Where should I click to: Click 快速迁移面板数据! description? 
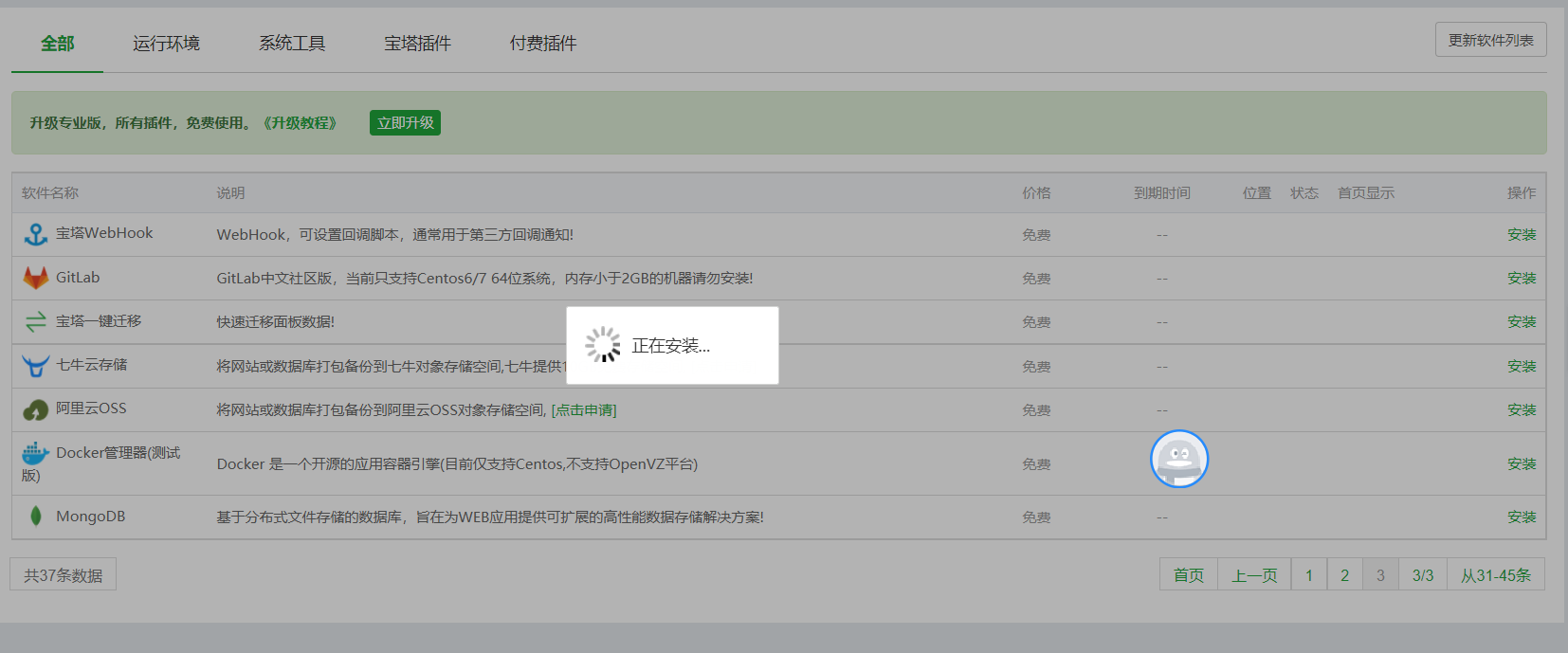(276, 322)
